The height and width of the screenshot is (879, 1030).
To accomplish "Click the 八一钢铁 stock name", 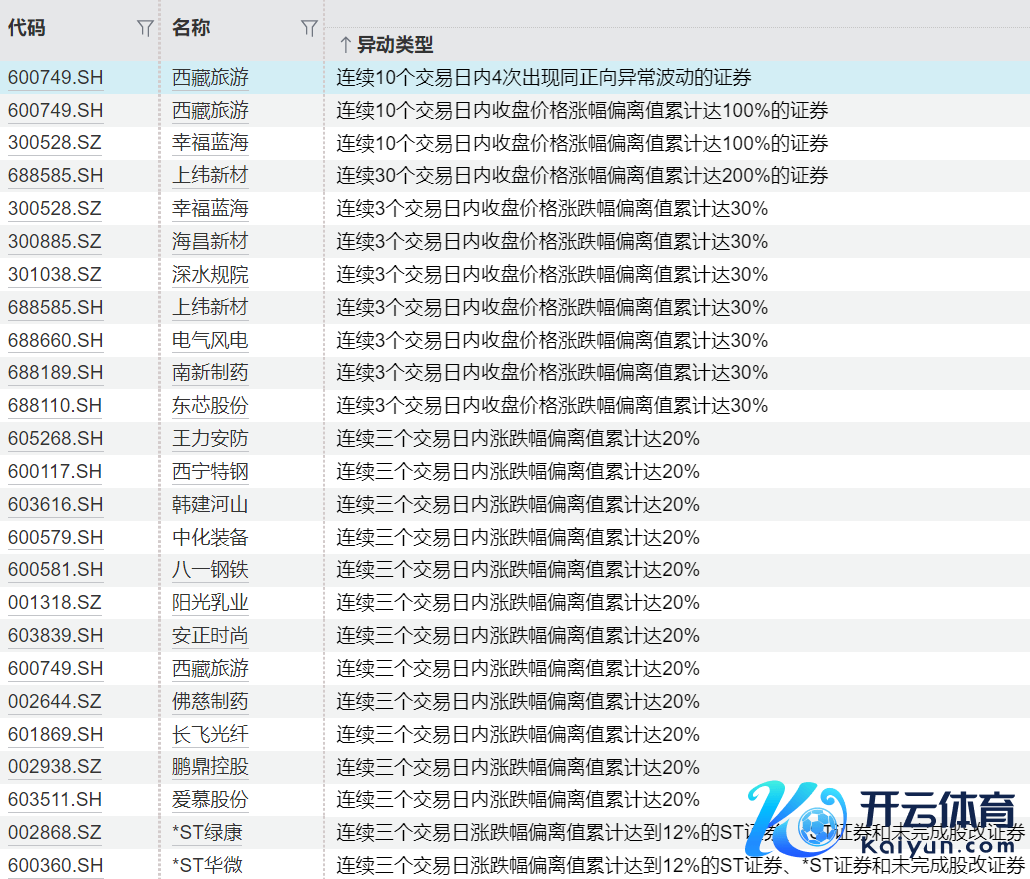I will [210, 570].
